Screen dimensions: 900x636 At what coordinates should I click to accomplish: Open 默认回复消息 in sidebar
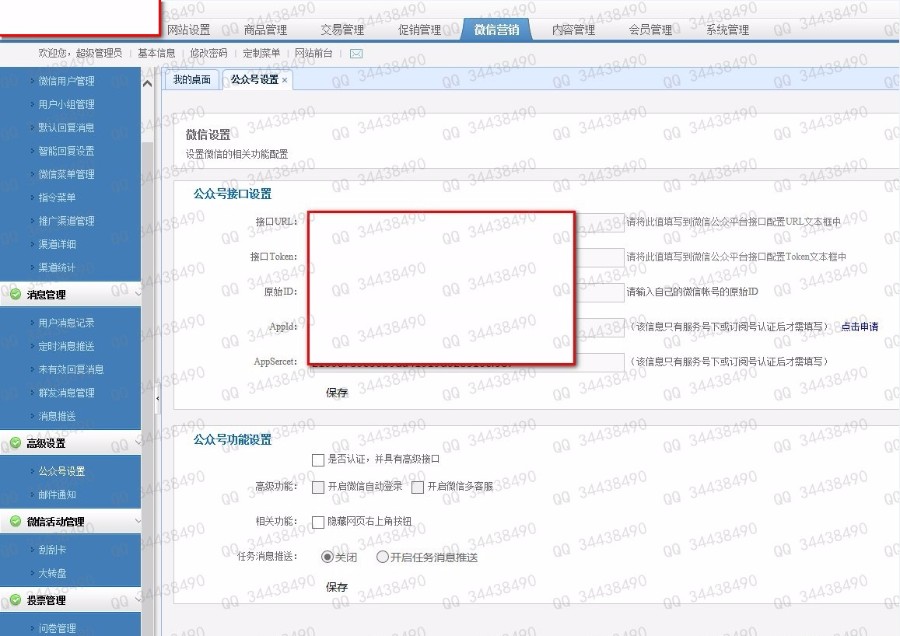66,127
